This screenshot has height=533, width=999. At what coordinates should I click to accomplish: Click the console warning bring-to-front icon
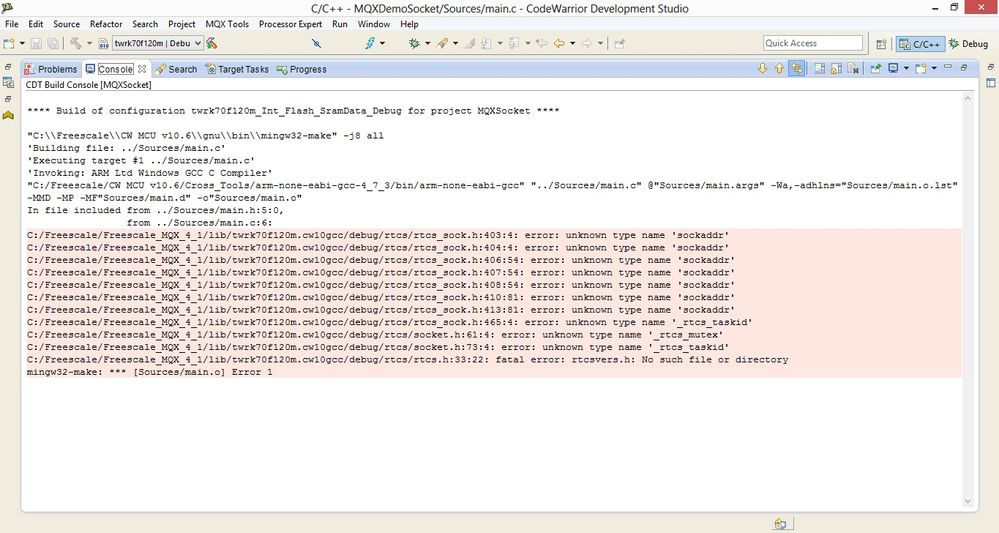tap(836, 68)
